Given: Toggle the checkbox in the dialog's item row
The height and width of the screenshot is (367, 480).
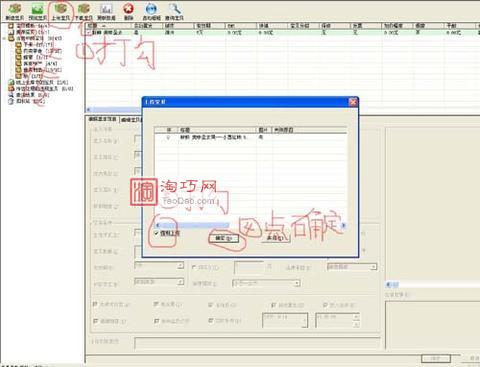Looking at the screenshot, I should pos(168,137).
